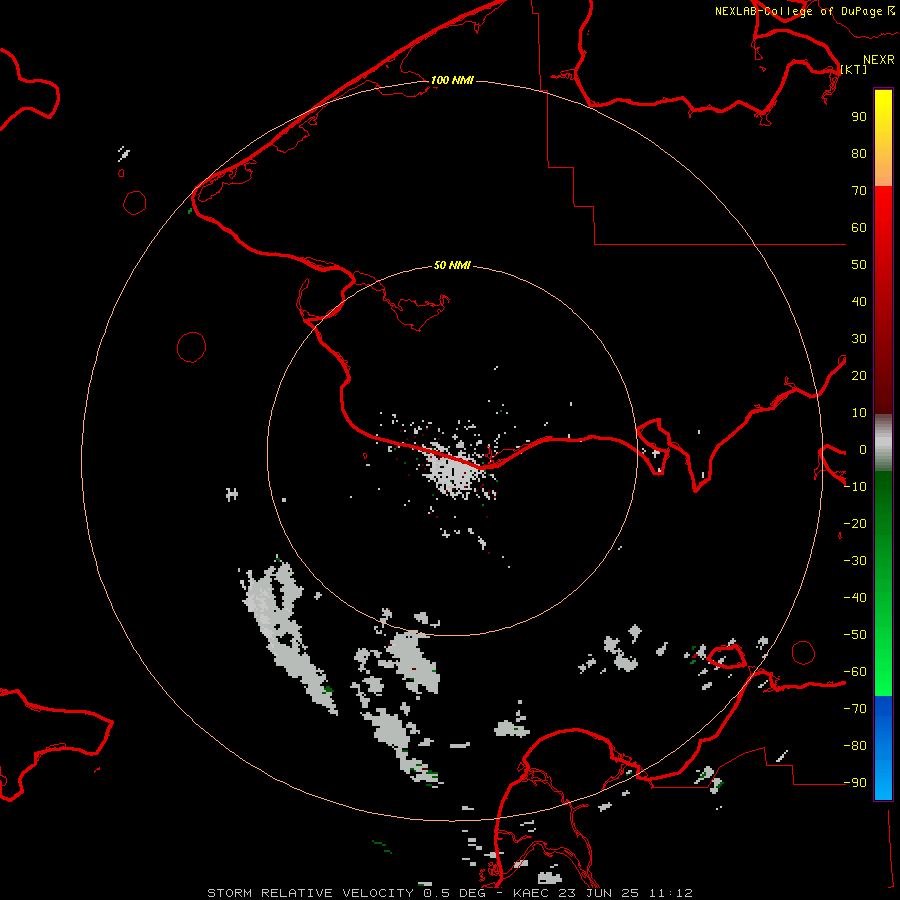Click the "70" value on the velocity scale

pos(859,191)
